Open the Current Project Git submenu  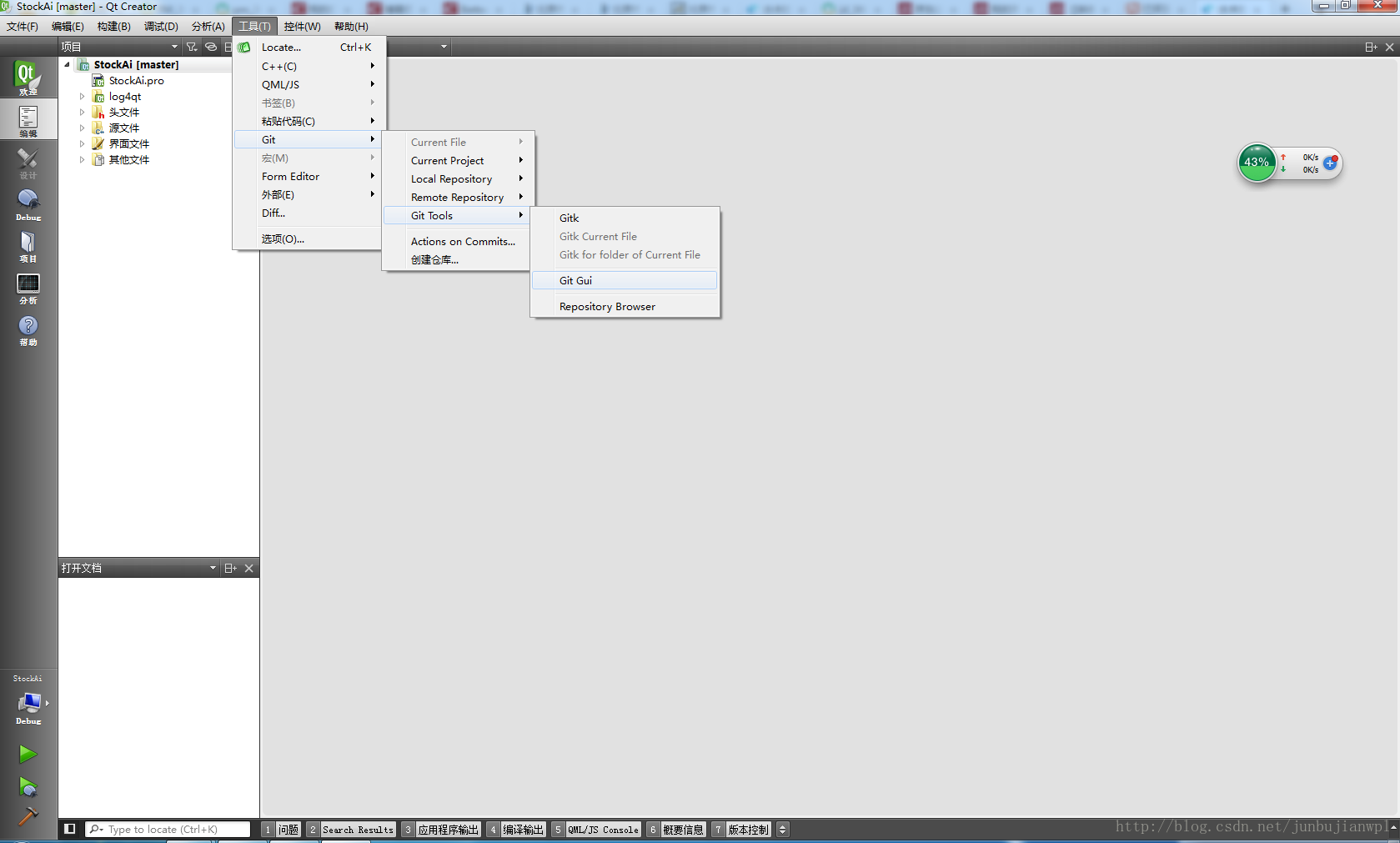[458, 160]
